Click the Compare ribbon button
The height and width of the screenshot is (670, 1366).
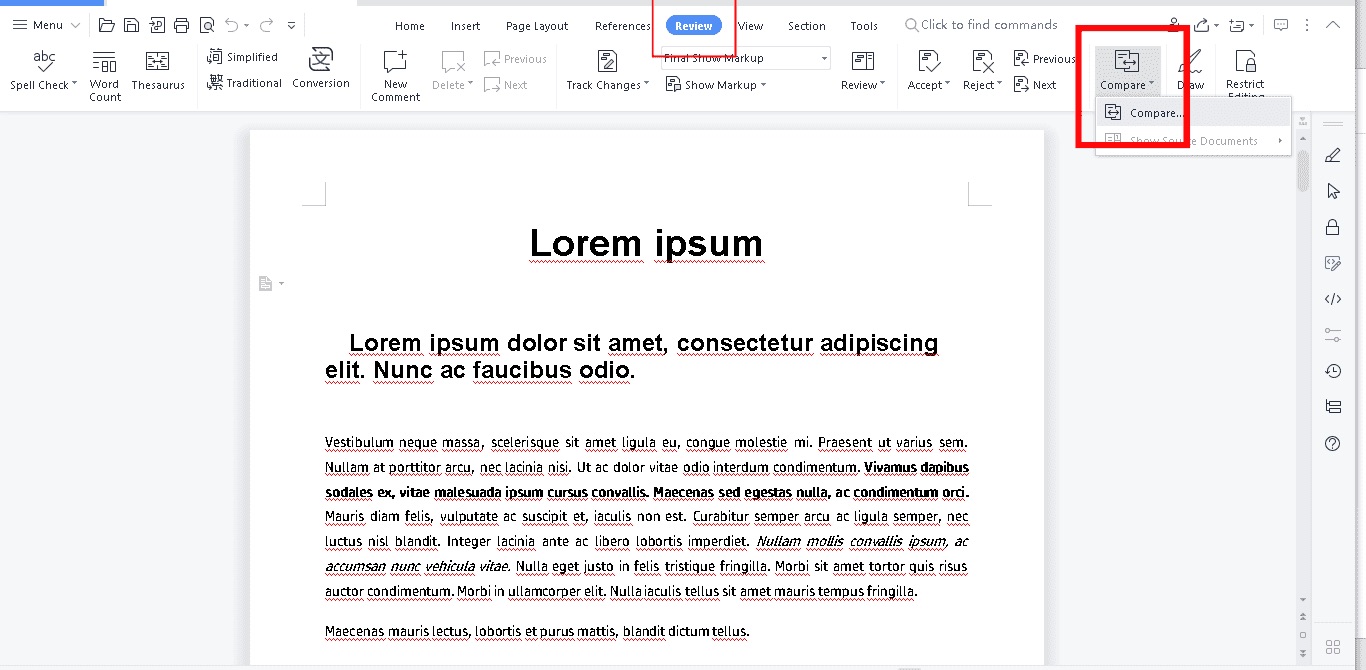pyautogui.click(x=1127, y=70)
